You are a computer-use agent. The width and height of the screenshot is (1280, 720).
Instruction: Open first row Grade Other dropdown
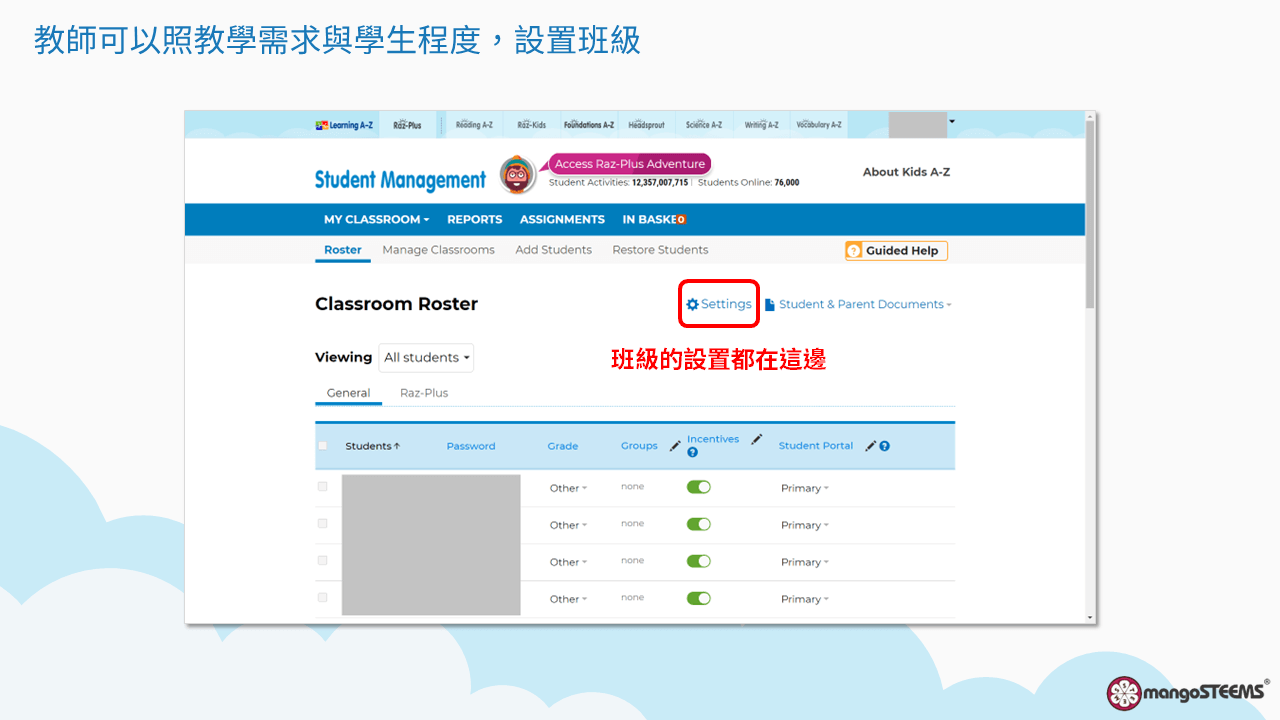[568, 488]
